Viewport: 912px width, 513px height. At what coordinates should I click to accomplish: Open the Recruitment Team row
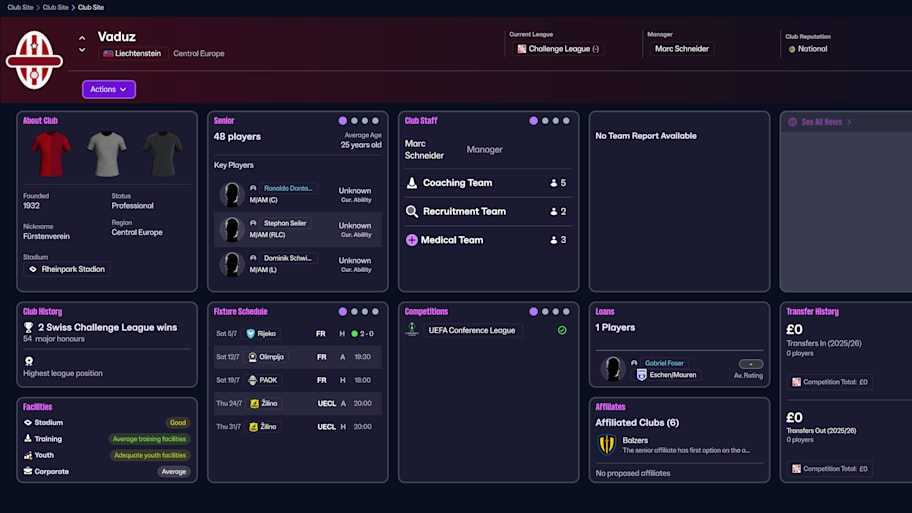coord(487,211)
